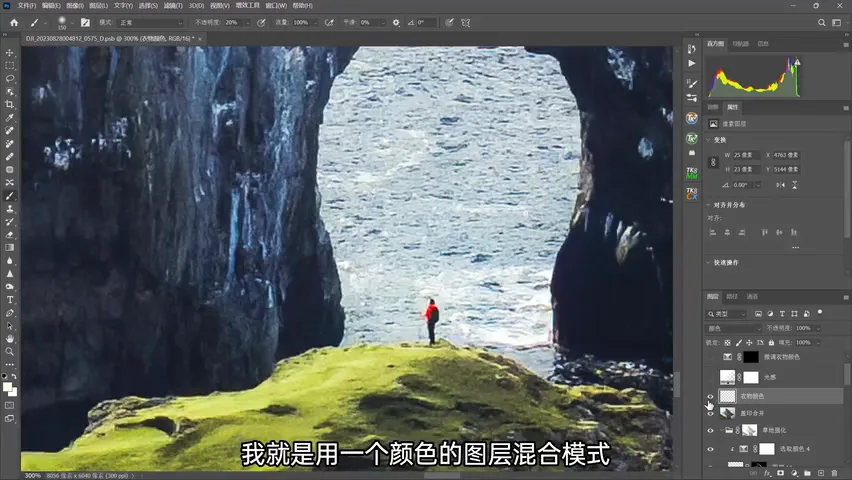Toggle visibility of 草地强化 group
The width and height of the screenshot is (852, 480).
tap(710, 431)
